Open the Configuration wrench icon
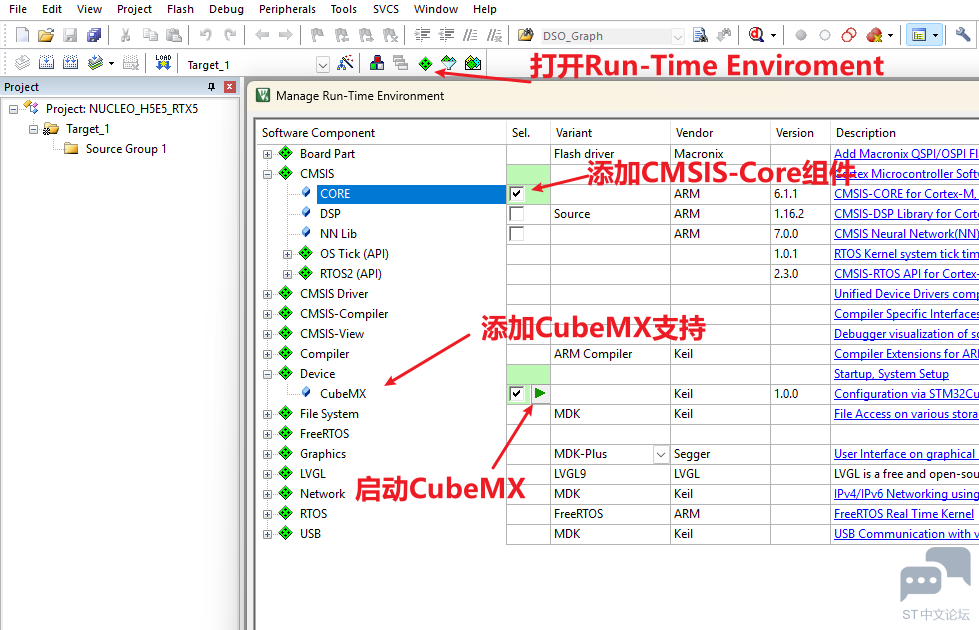979x630 pixels. point(963,35)
